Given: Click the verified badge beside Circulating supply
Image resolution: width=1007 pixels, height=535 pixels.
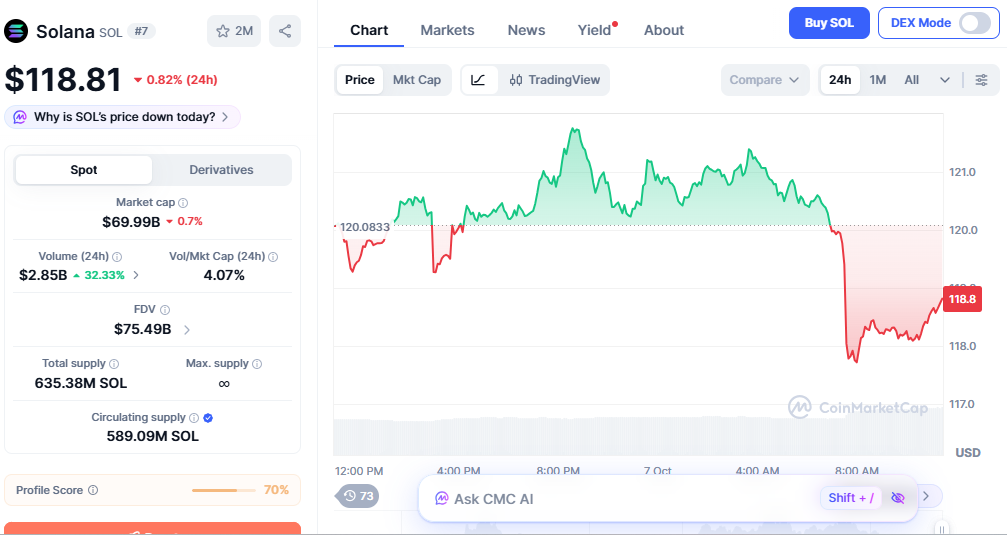Looking at the screenshot, I should [208, 418].
